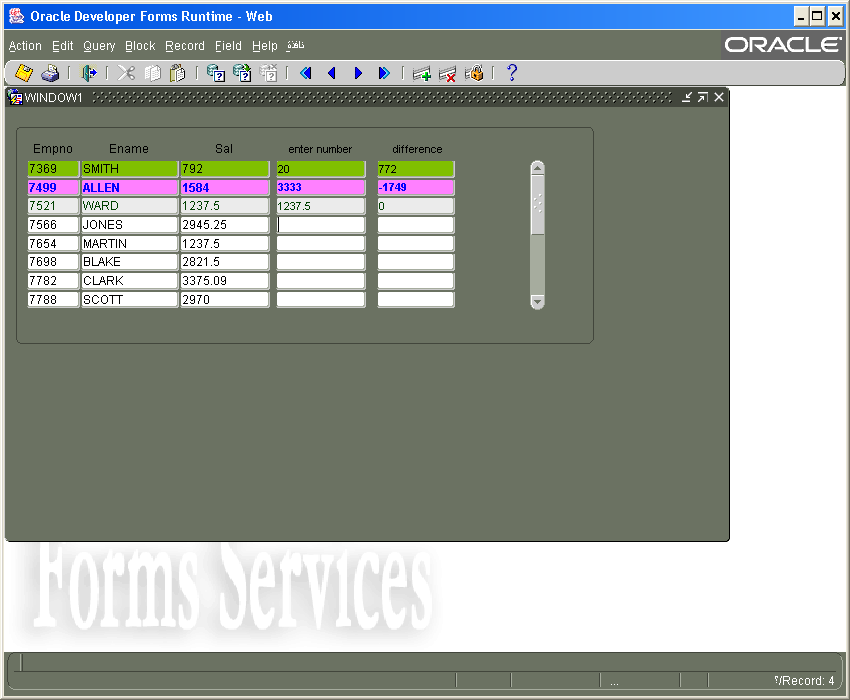Click the scrollbar up arrow in the records block

tap(537, 168)
